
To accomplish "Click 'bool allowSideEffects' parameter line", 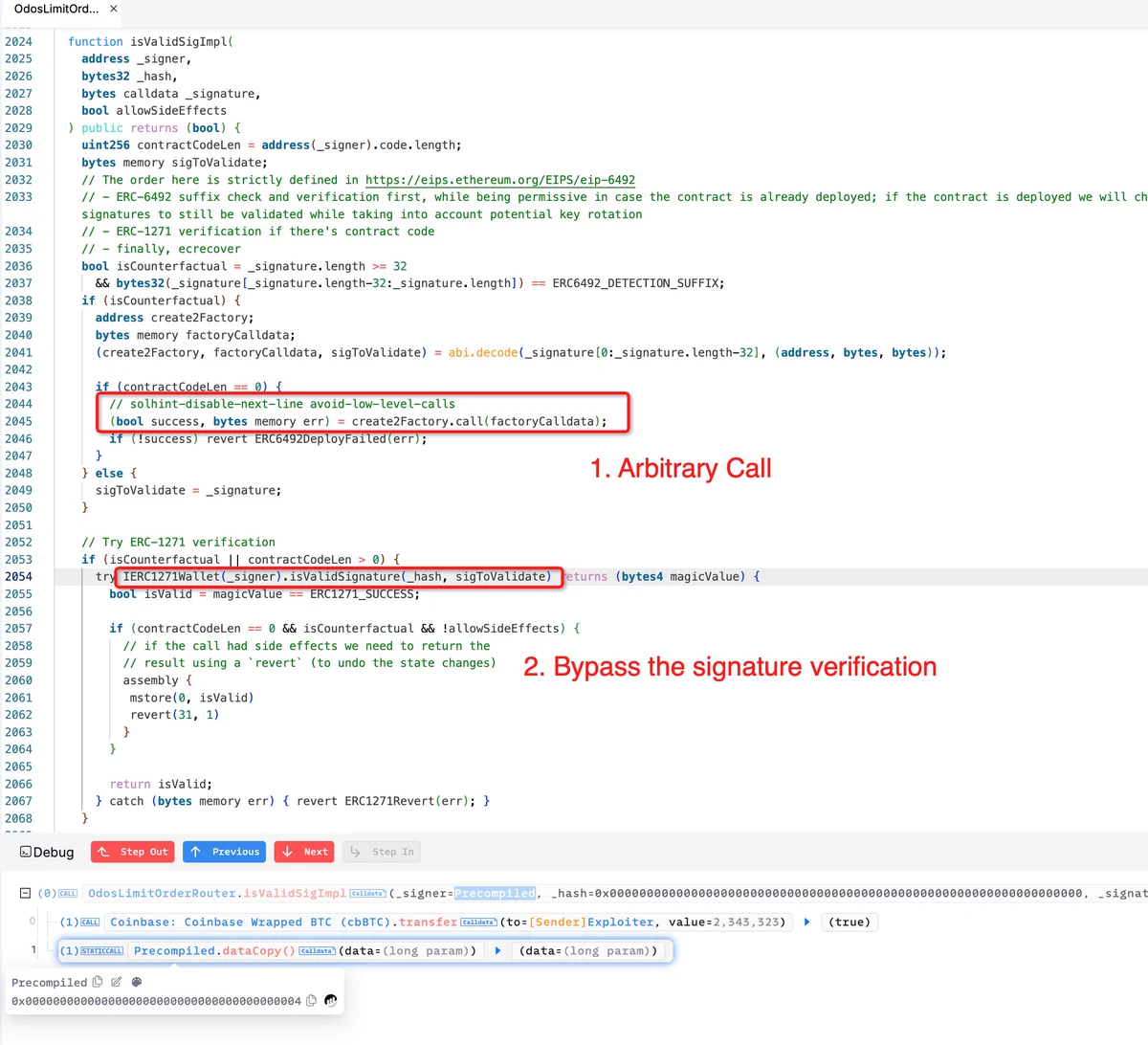I will coord(154,111).
